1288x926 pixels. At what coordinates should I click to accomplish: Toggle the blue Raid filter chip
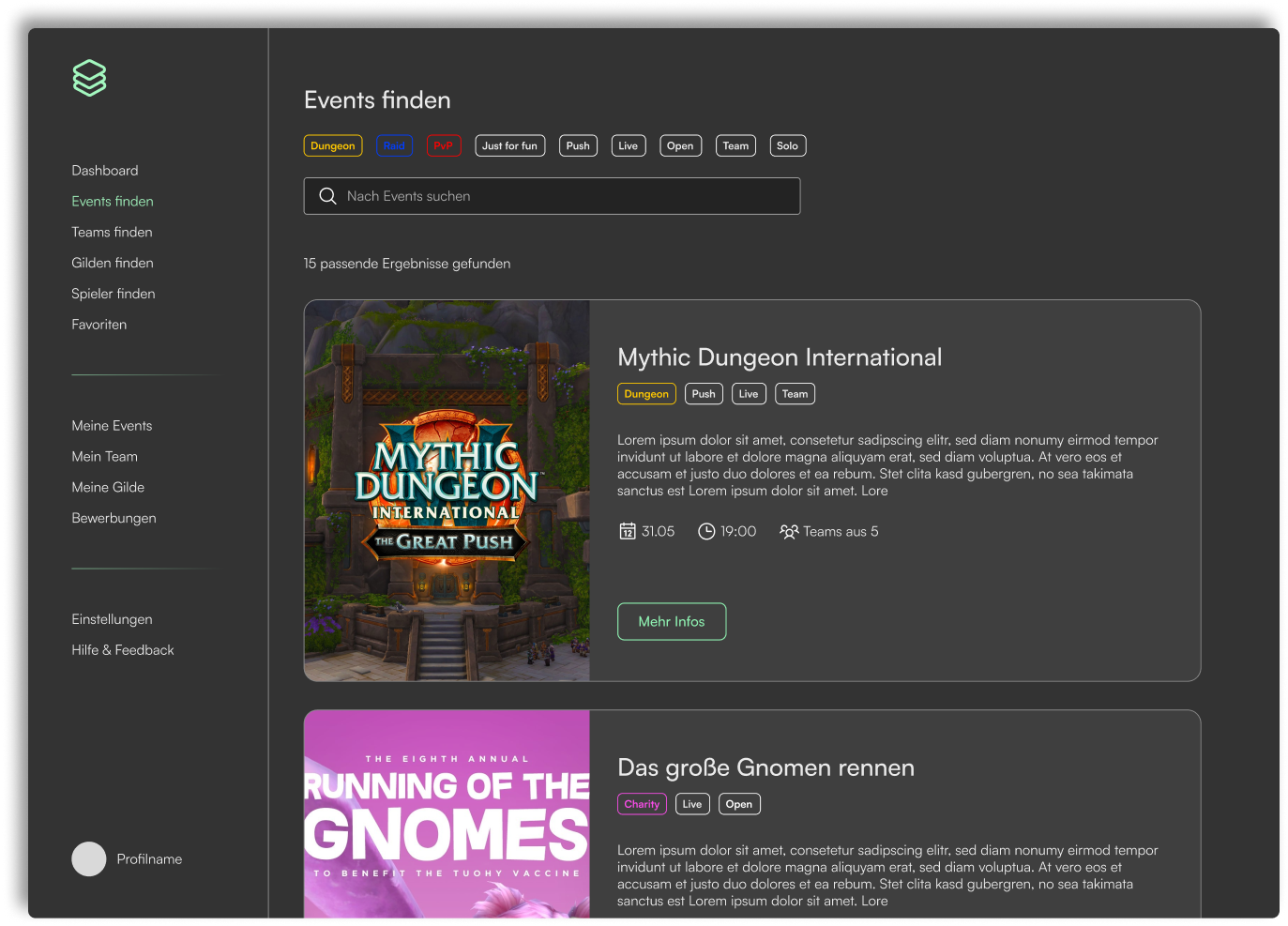click(394, 145)
